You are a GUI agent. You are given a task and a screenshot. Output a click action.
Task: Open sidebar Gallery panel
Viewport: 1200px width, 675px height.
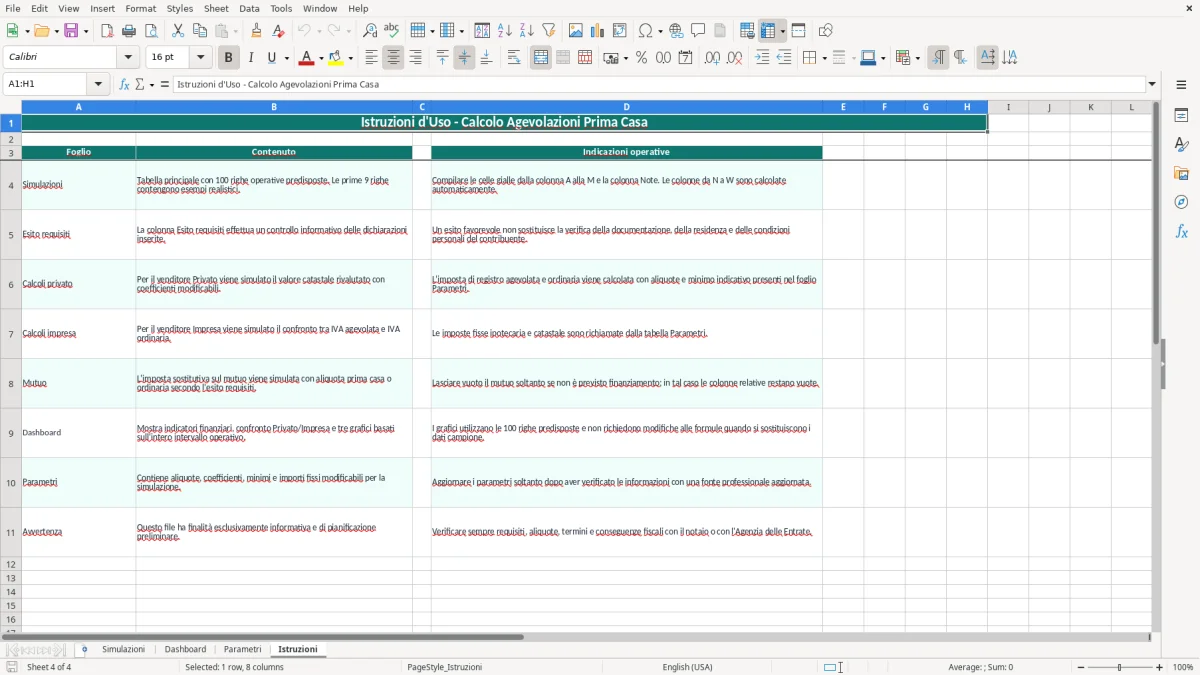click(x=1181, y=173)
